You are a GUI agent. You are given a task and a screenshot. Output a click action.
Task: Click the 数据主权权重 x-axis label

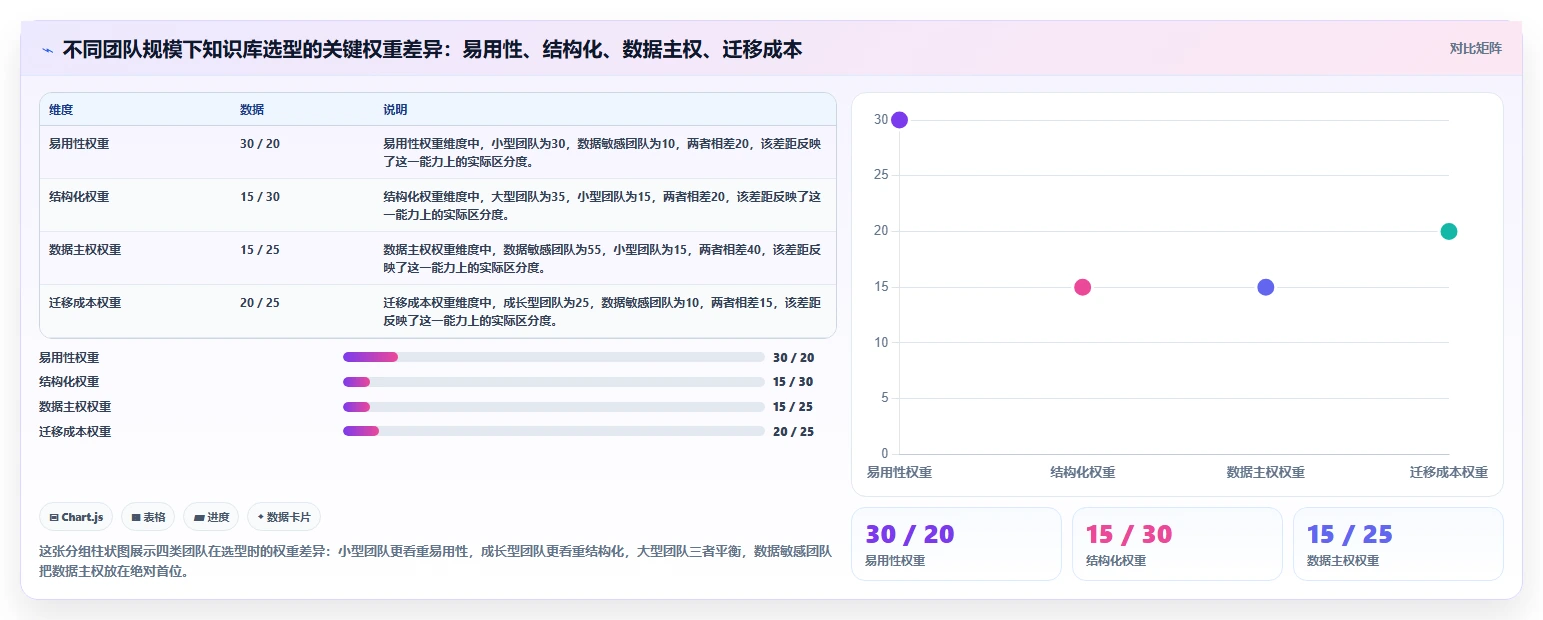[1265, 472]
